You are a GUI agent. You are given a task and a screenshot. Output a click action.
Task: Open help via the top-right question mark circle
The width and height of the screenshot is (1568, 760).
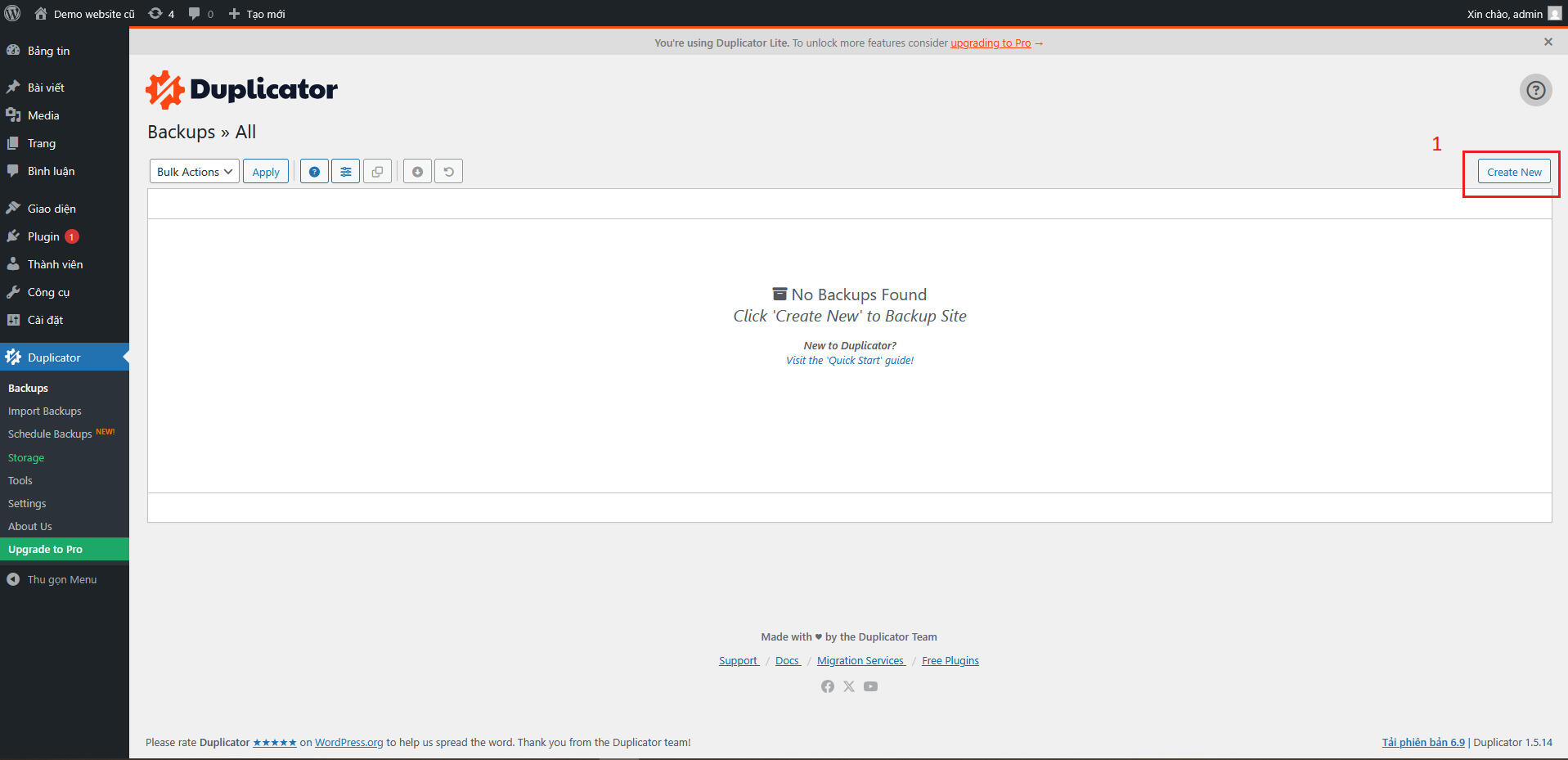click(1535, 90)
